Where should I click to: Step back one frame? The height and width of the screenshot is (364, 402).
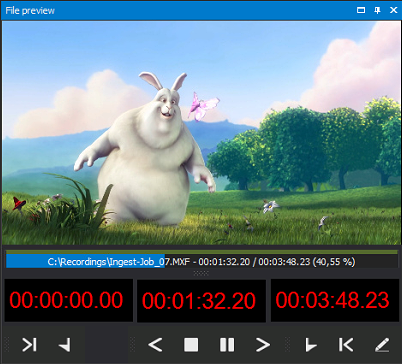click(155, 345)
